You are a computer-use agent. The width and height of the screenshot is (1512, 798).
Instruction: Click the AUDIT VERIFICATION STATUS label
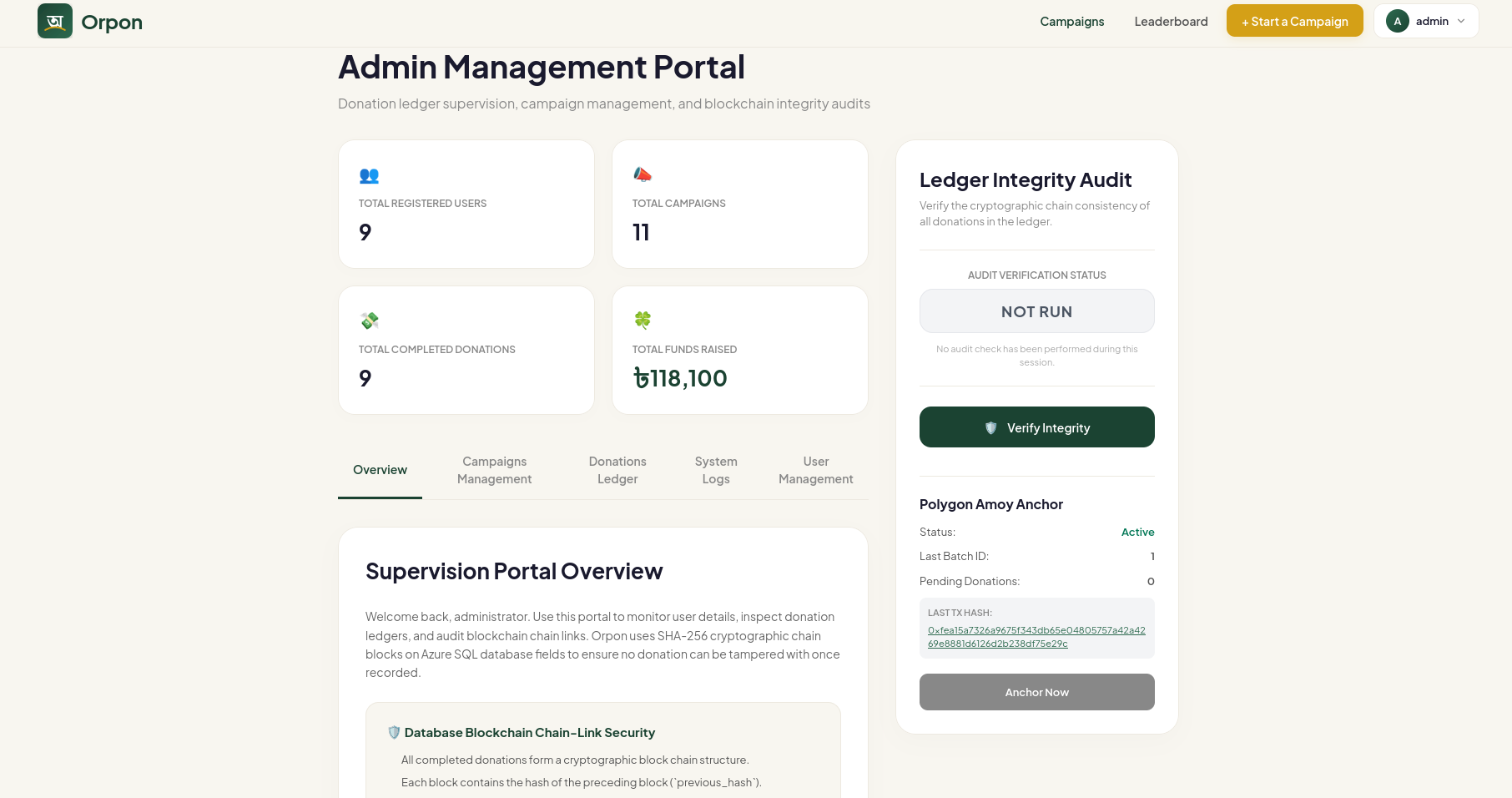click(1036, 275)
